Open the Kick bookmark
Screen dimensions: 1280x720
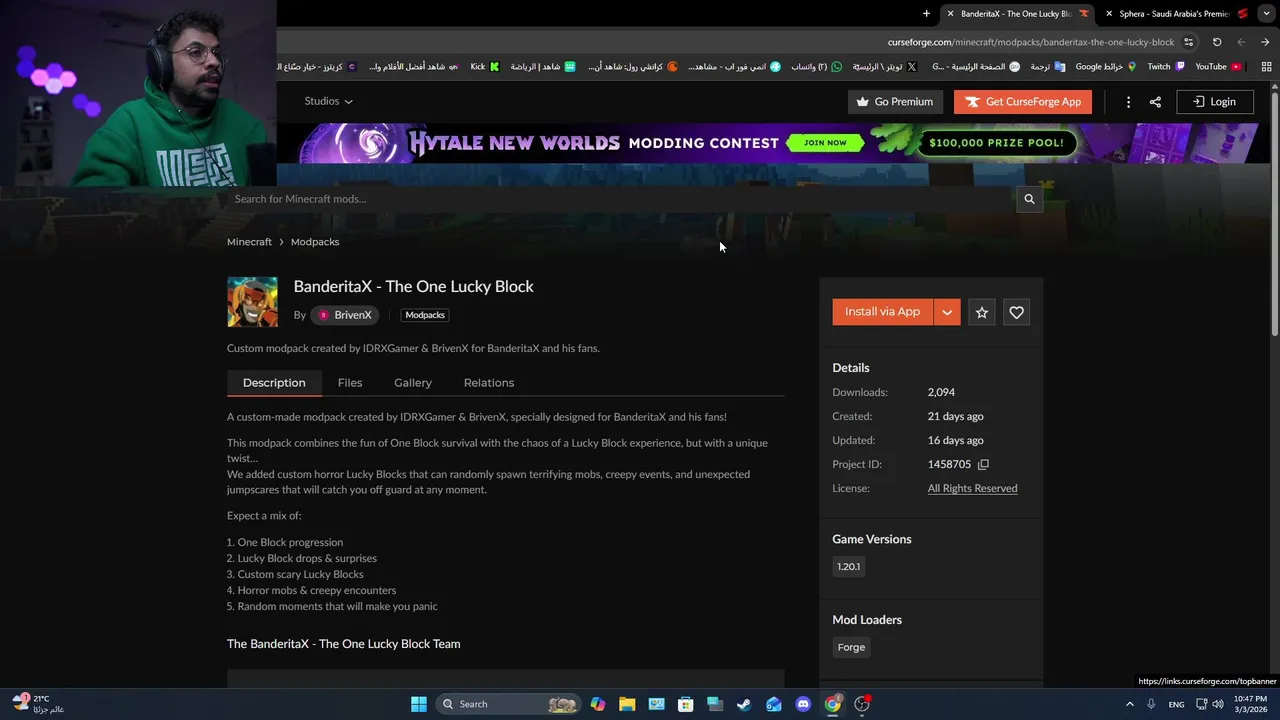[x=485, y=67]
